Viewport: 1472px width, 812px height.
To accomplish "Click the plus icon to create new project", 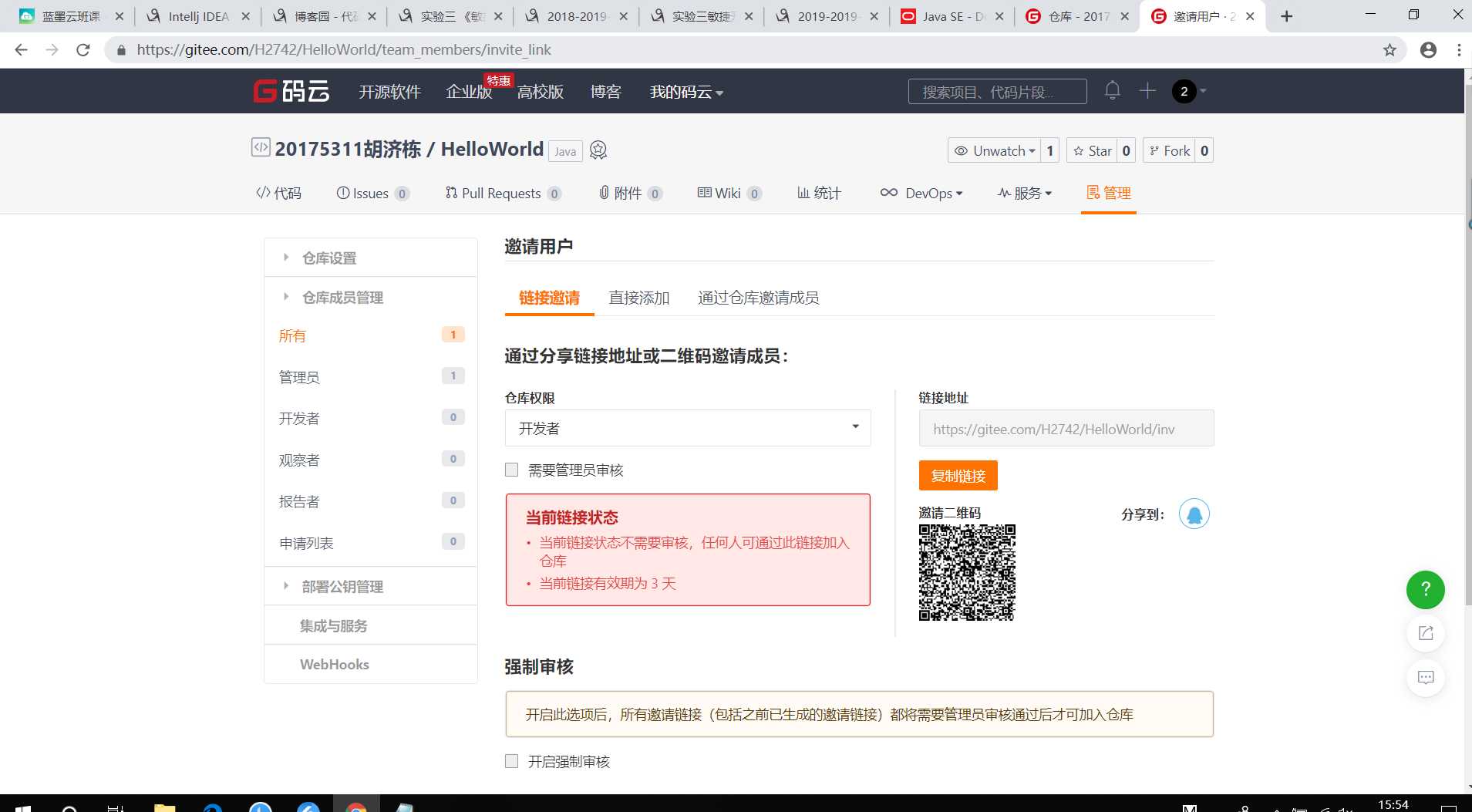I will 1147,91.
